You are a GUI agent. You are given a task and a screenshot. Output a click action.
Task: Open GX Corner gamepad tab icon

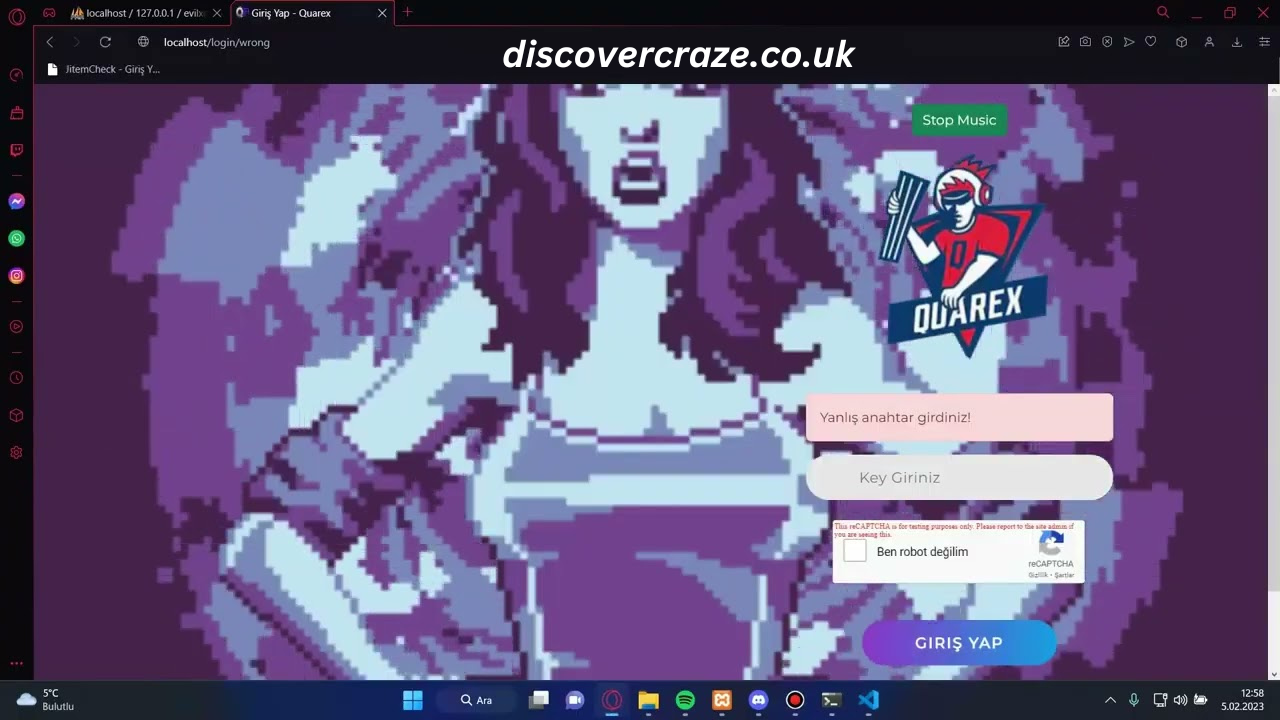pyautogui.click(x=49, y=13)
